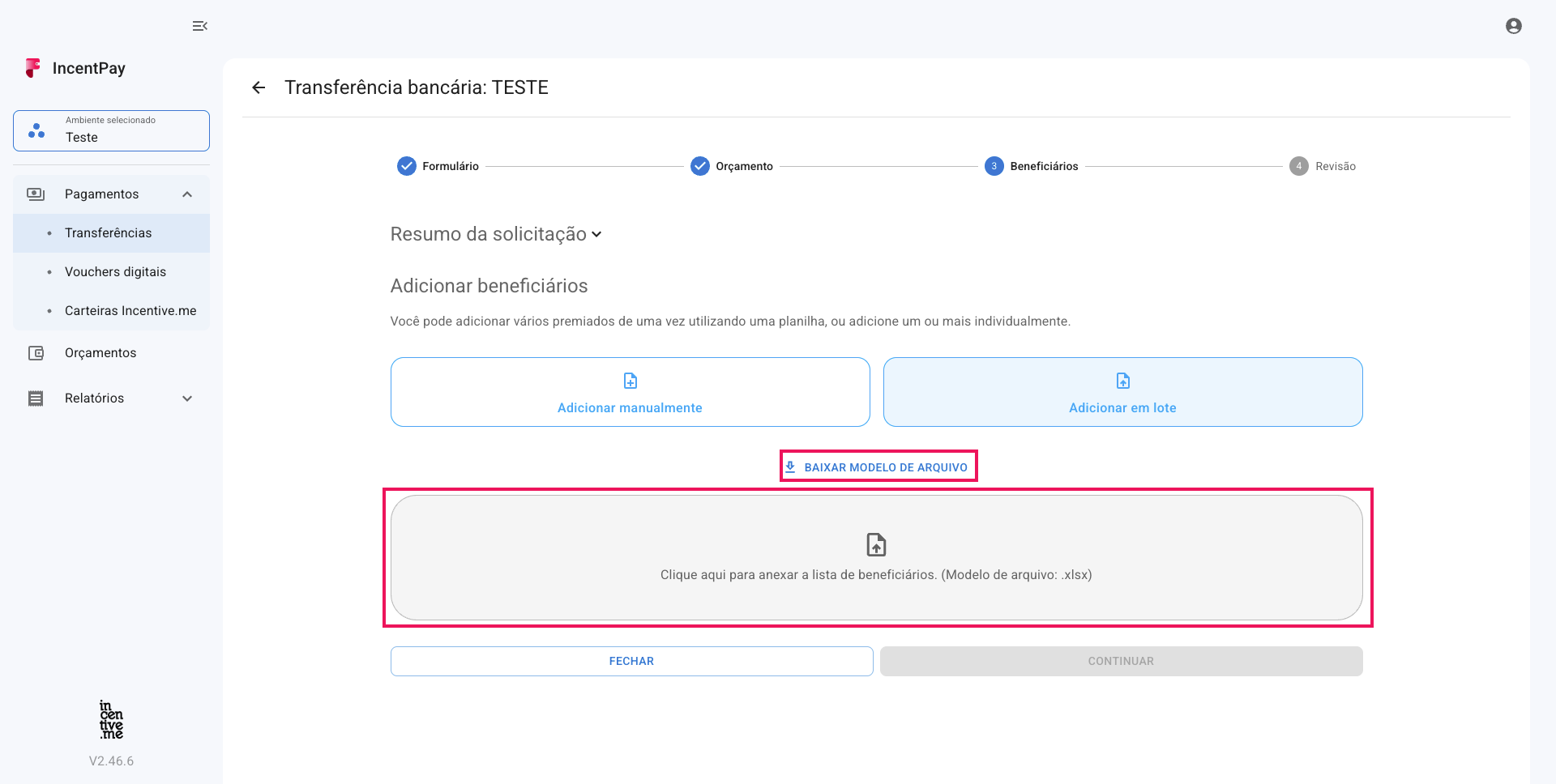Click the FECHAR button

631,661
